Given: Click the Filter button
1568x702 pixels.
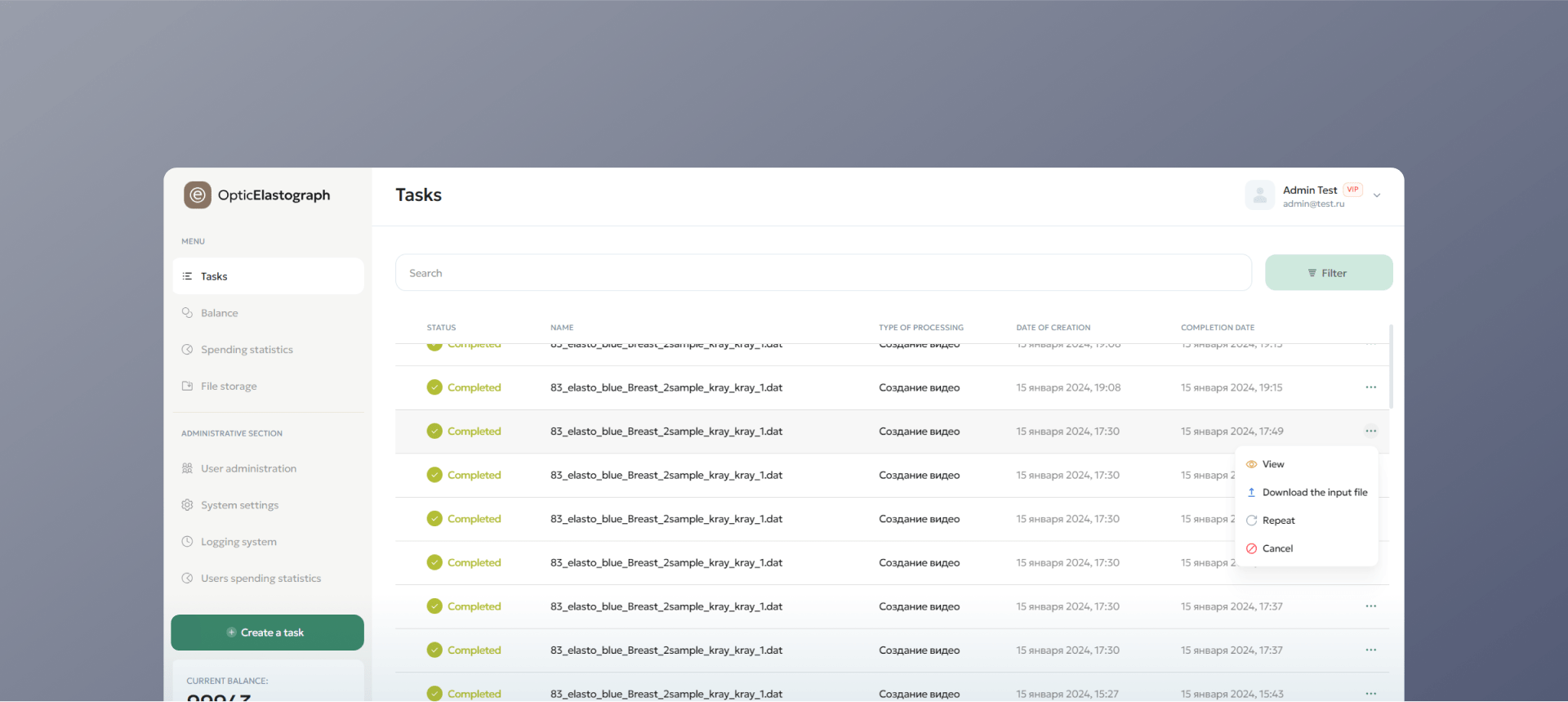Looking at the screenshot, I should pyautogui.click(x=1328, y=273).
